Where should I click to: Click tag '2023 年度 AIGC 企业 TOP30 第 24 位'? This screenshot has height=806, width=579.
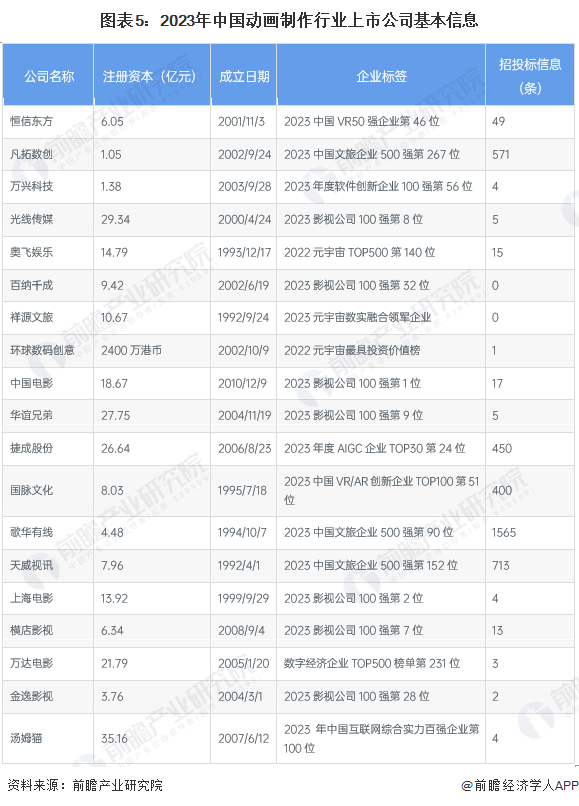(x=374, y=448)
